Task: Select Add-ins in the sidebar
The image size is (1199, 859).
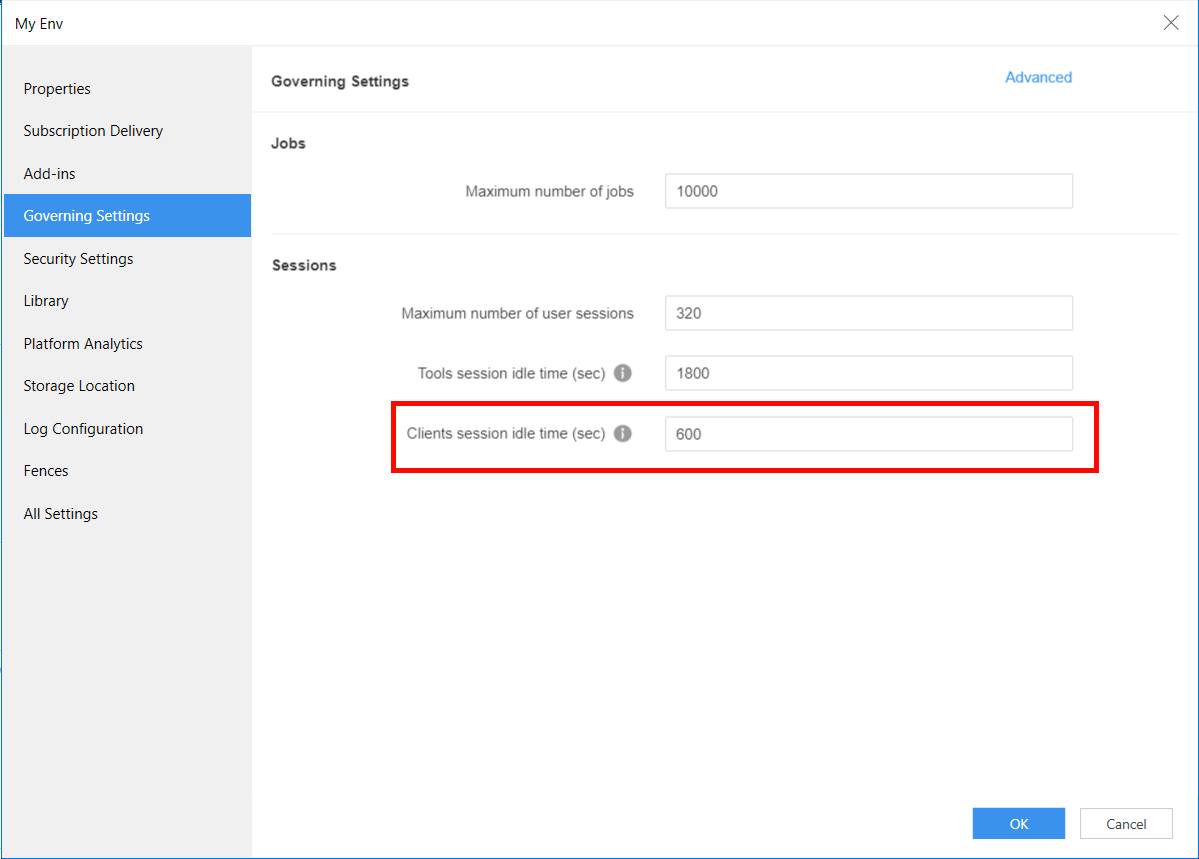Action: pyautogui.click(x=50, y=174)
